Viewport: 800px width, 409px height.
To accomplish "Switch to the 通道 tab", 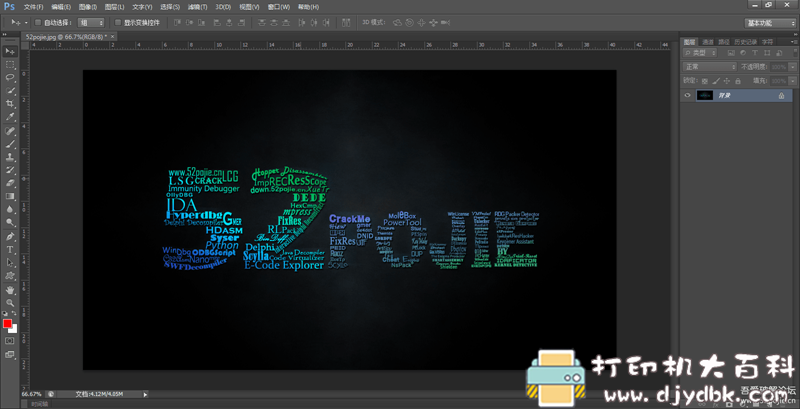I will click(x=707, y=42).
